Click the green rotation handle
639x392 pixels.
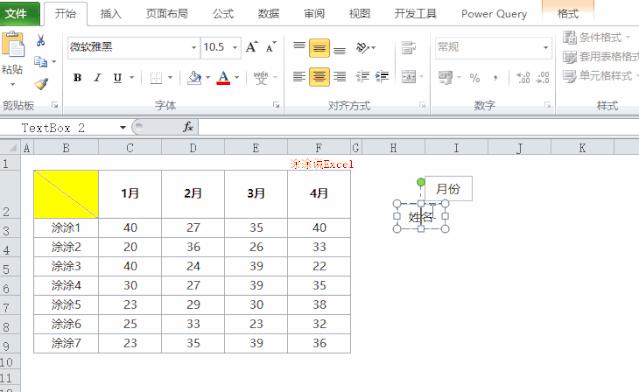421,182
